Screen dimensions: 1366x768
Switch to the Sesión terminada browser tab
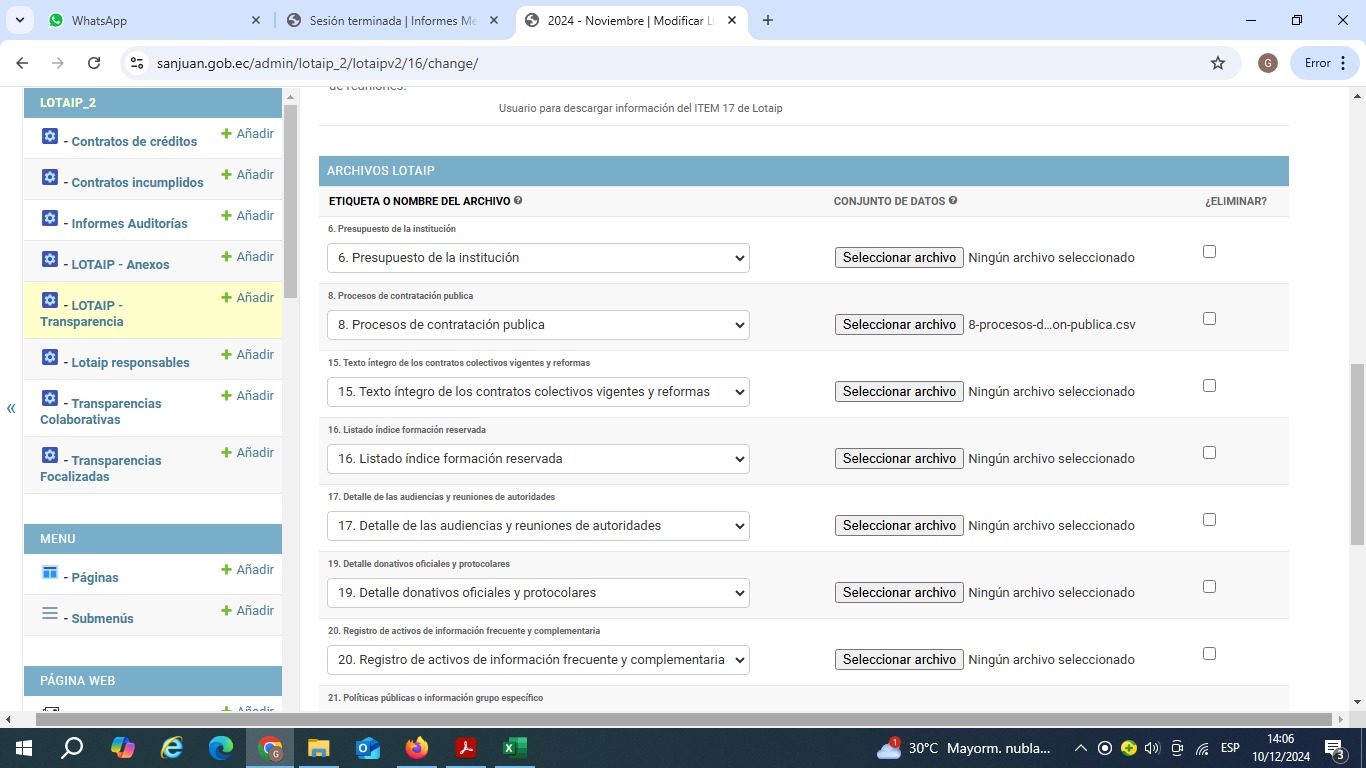point(392,20)
